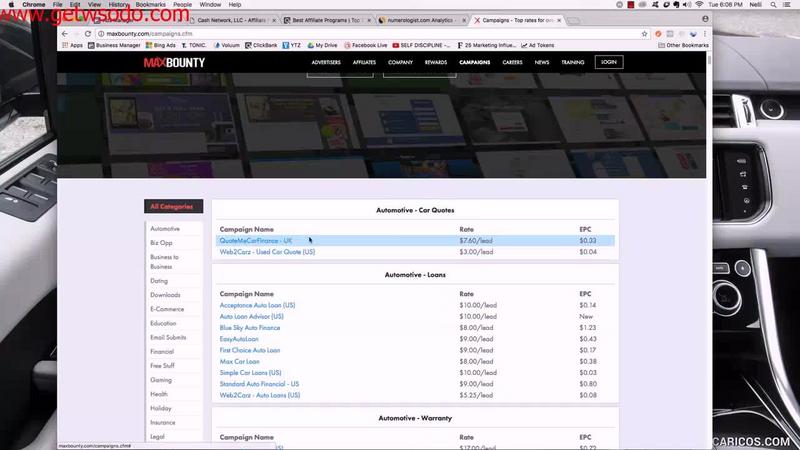This screenshot has width=800, height=450.
Task: Open the REWARDS nav item
Action: click(436, 62)
